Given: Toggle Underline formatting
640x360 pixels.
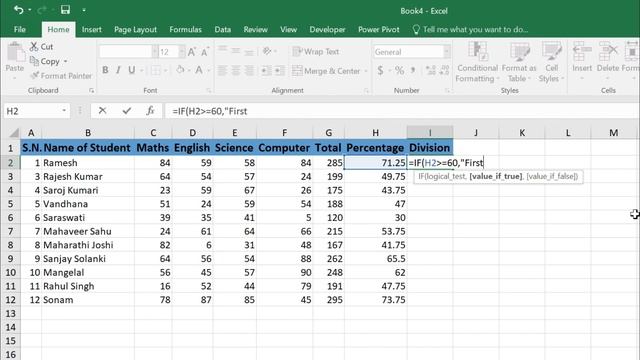Looking at the screenshot, I should (131, 70).
